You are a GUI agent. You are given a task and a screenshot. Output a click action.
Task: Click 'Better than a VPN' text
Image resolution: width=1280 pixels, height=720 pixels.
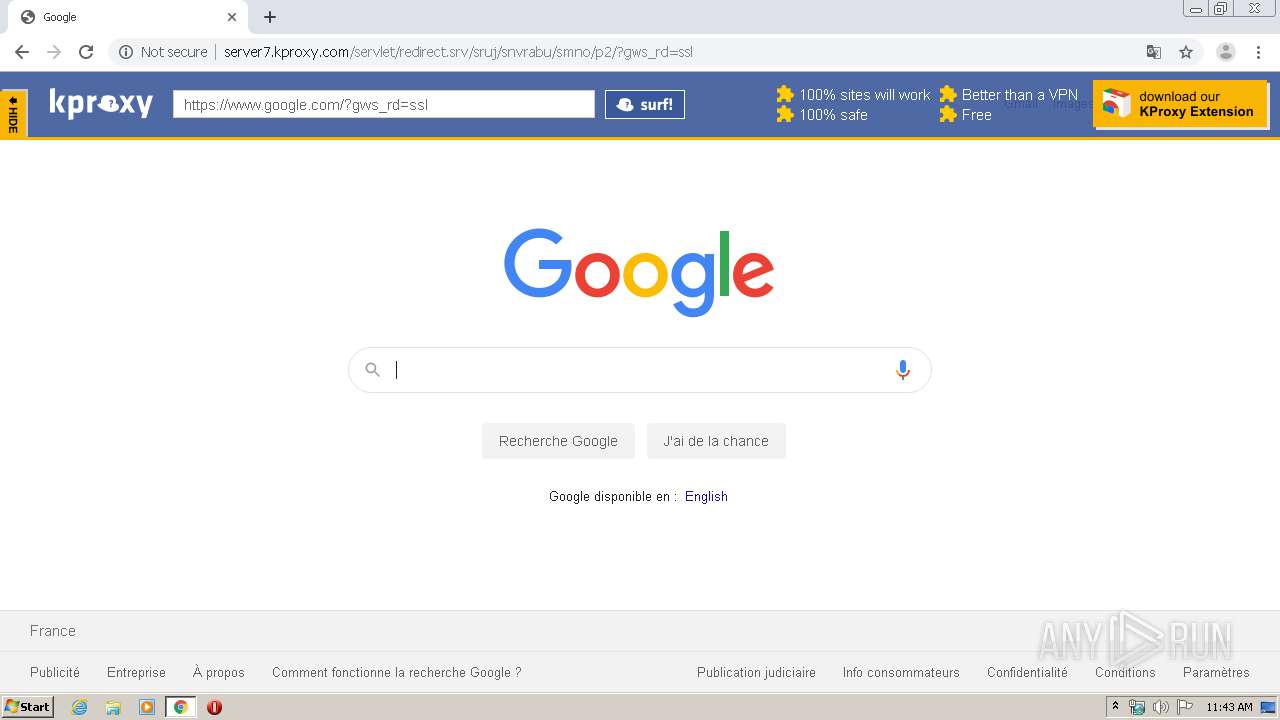tap(1020, 95)
